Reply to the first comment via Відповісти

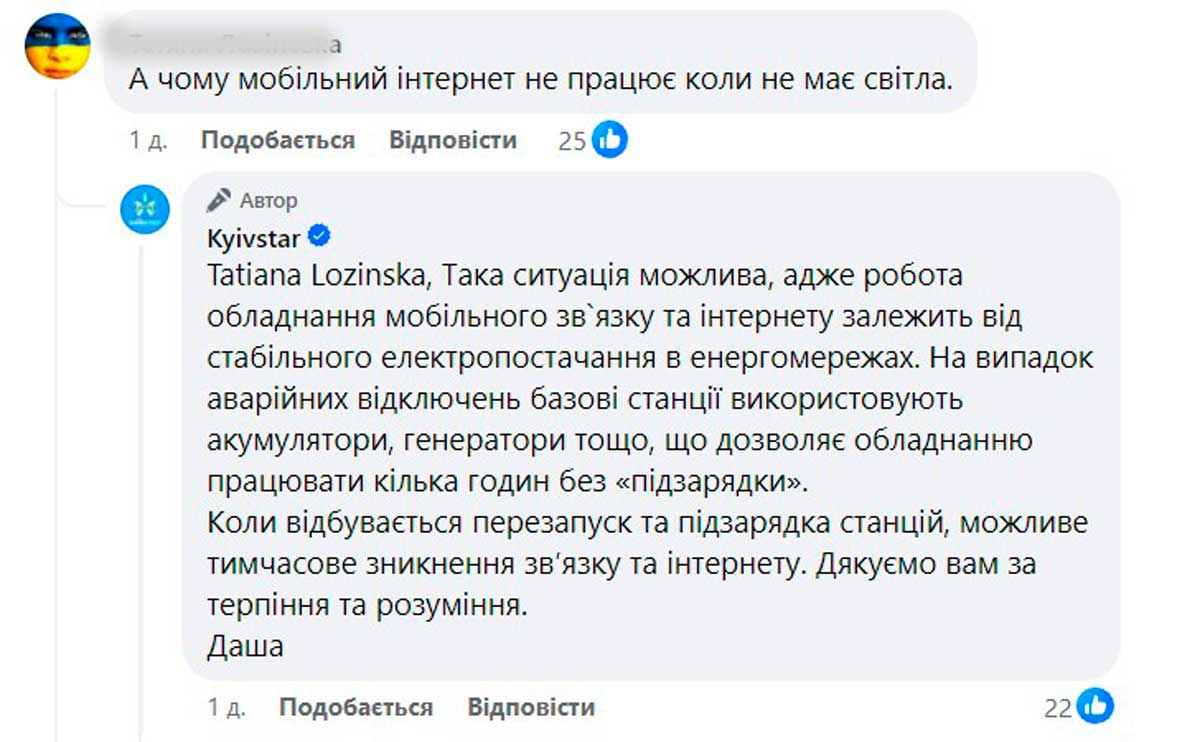coord(452,140)
